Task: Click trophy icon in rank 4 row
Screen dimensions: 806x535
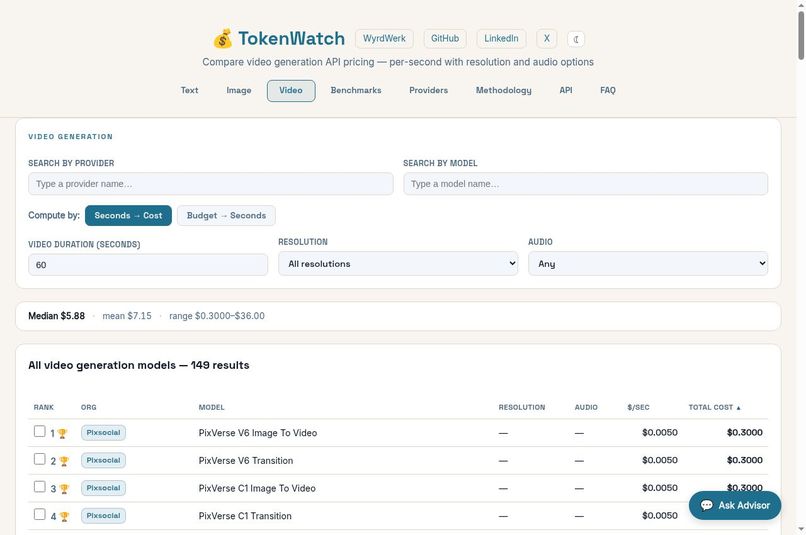Action: (x=64, y=517)
